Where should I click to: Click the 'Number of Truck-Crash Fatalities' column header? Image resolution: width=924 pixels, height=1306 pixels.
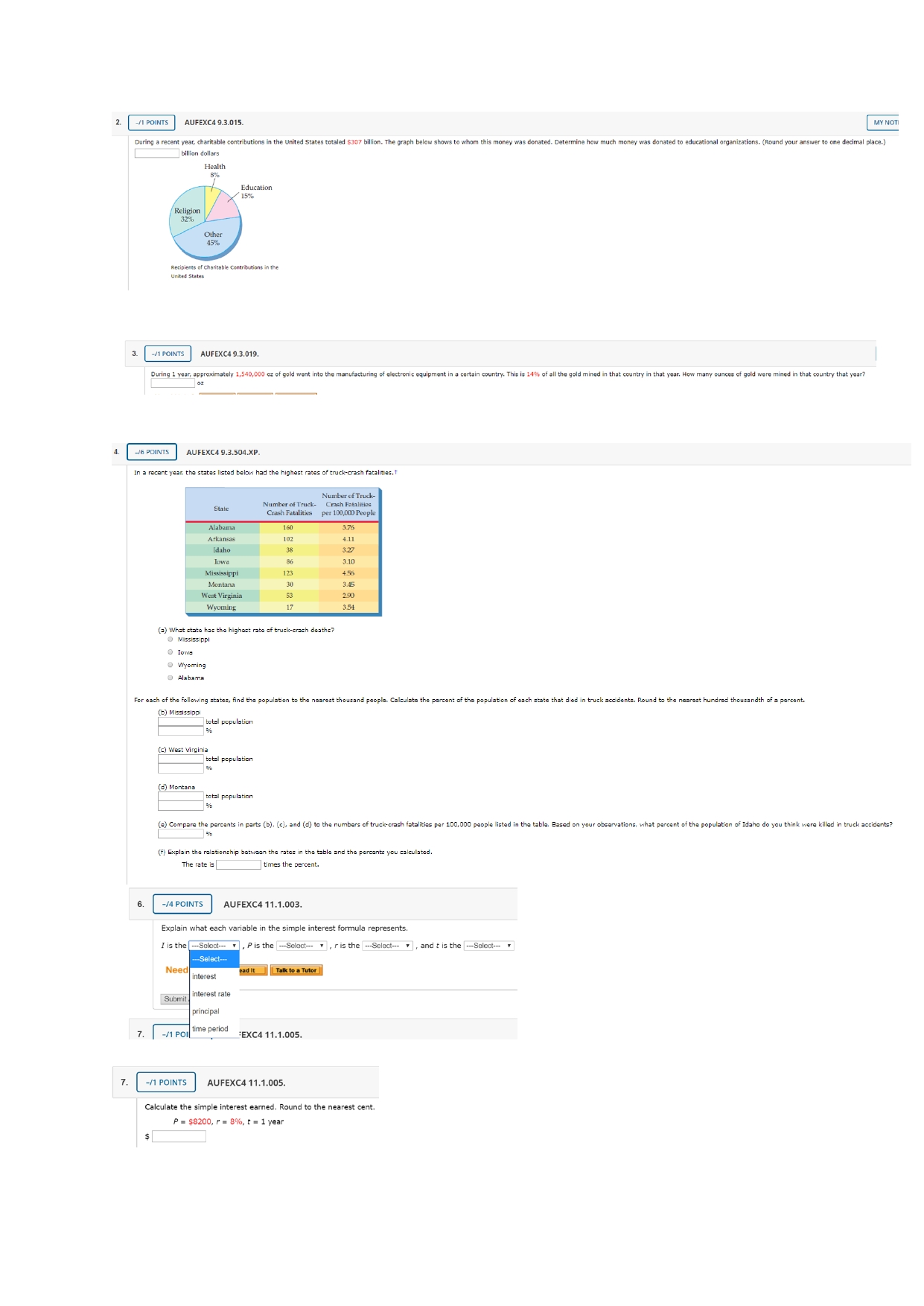tap(289, 509)
